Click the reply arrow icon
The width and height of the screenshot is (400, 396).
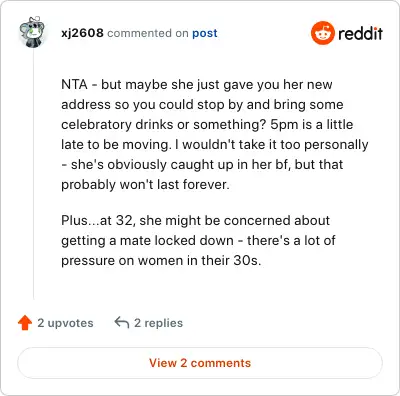pos(122,322)
